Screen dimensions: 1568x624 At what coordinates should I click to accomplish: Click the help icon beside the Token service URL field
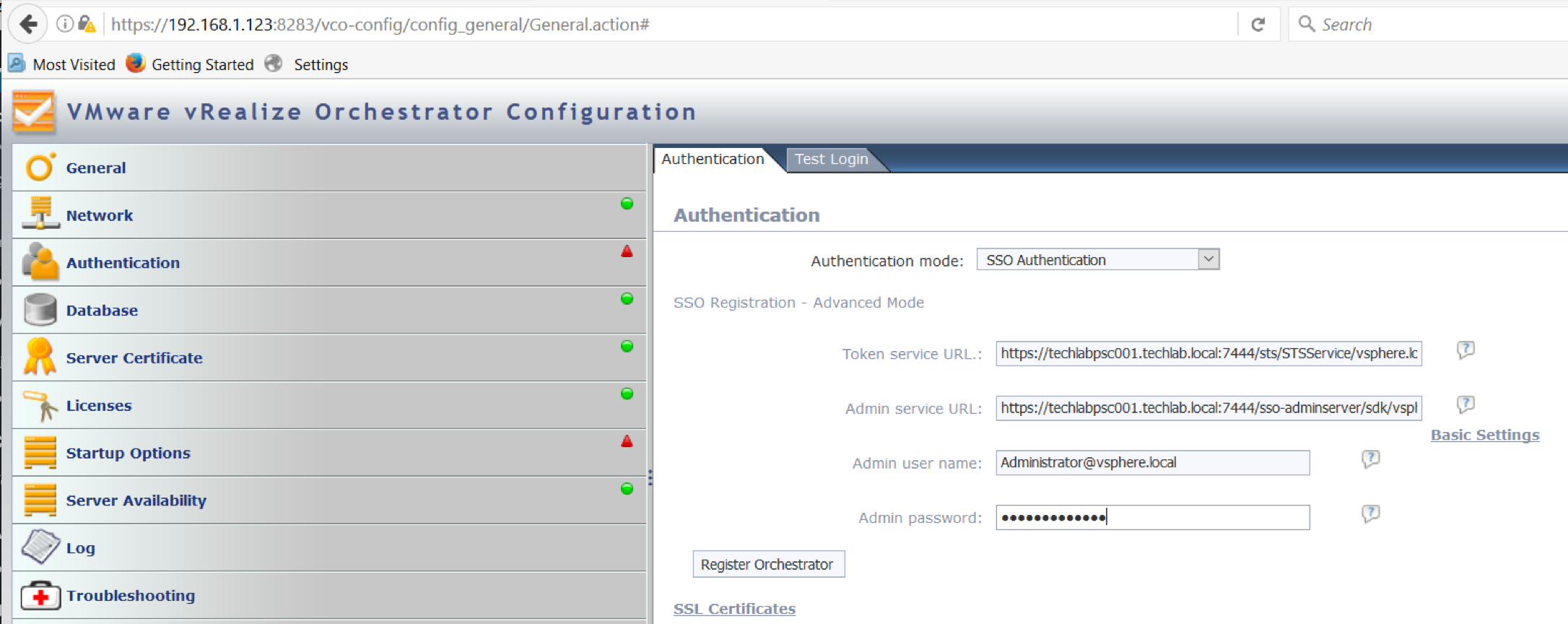(x=1465, y=350)
